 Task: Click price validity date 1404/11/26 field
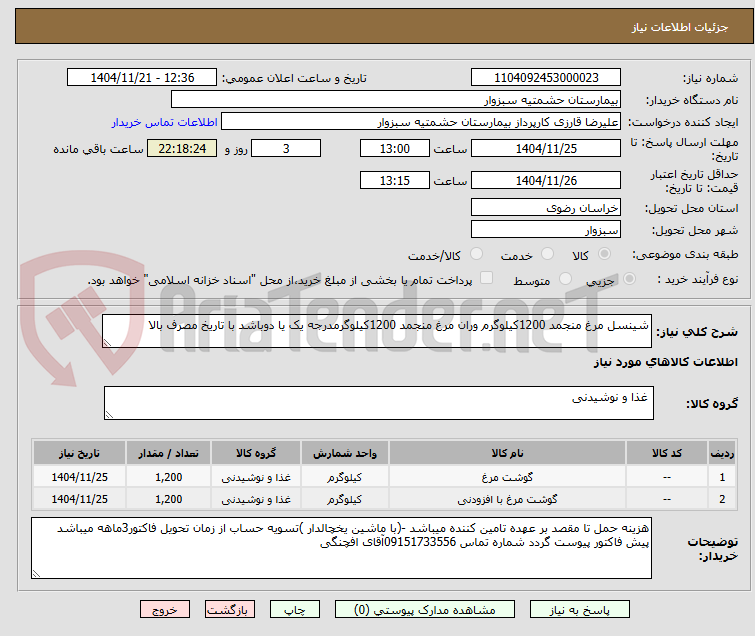pos(546,181)
